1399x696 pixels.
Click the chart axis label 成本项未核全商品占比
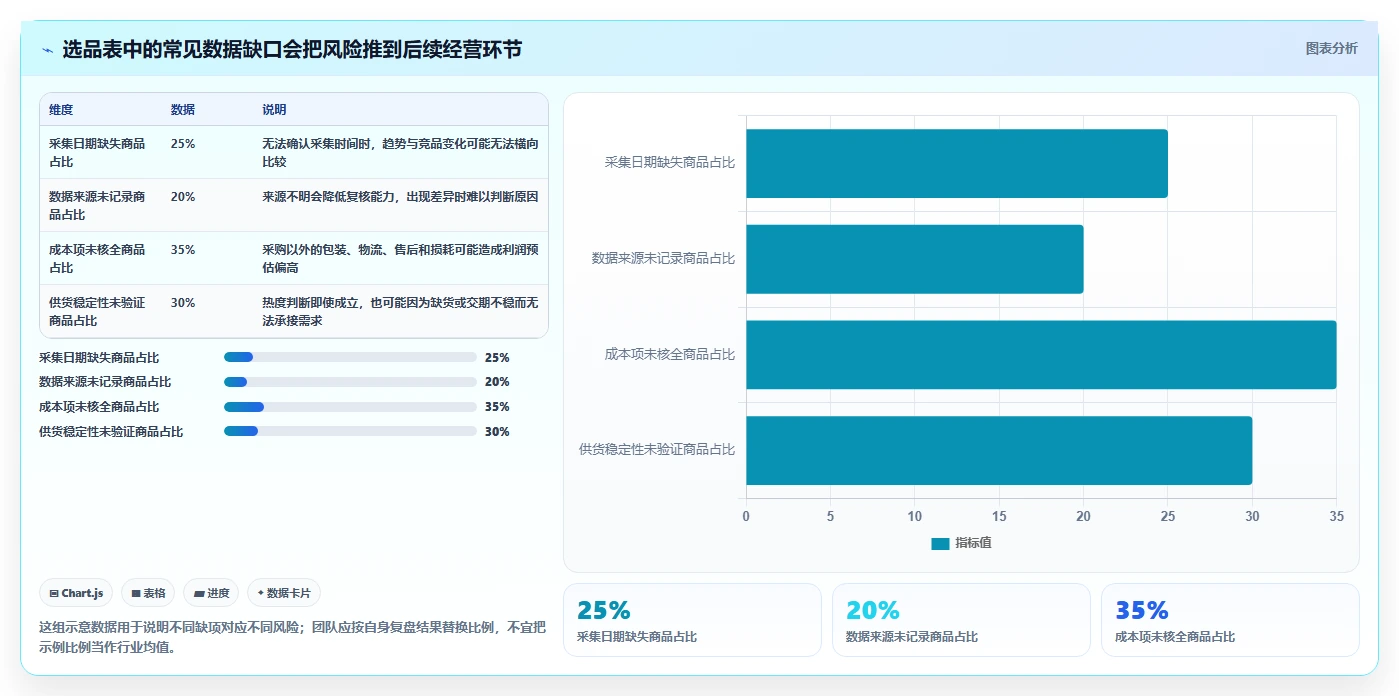[670, 354]
